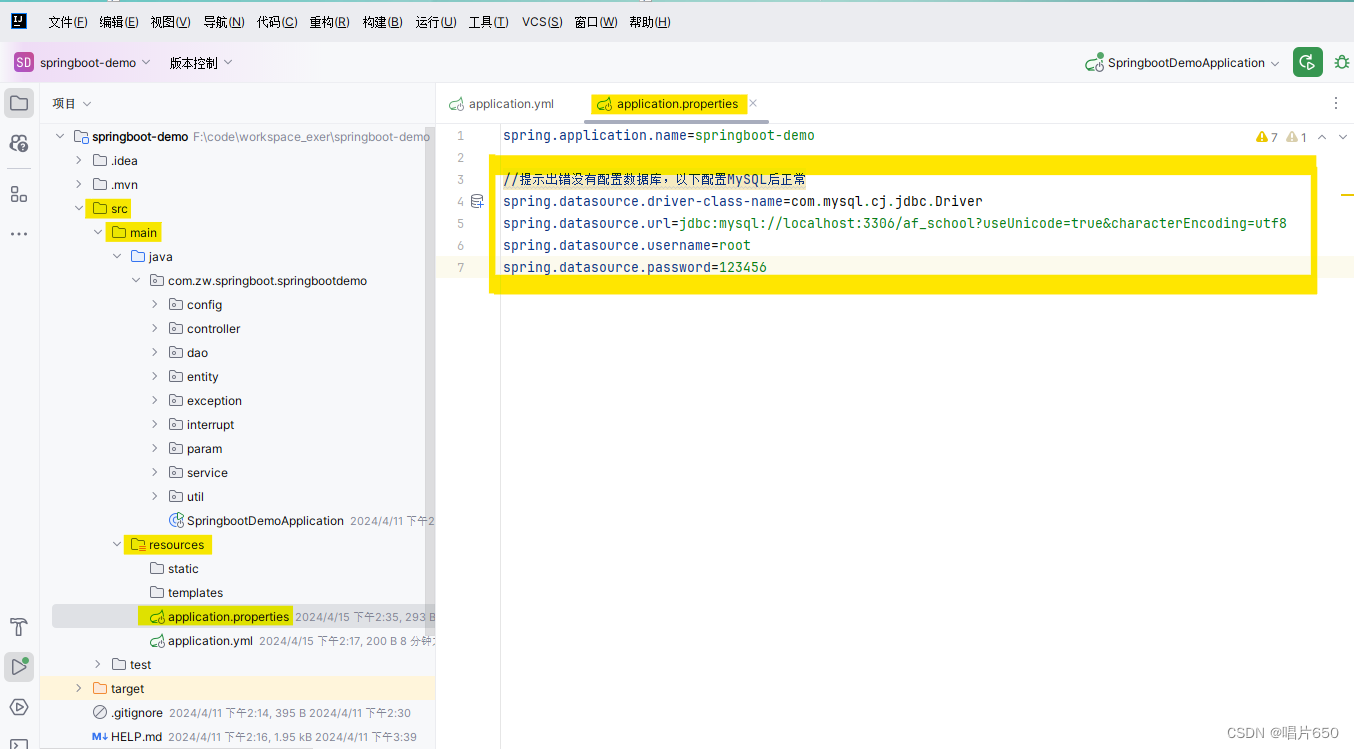Screen dimensions: 1354x749
Task: Open the Project tool window icon
Action: [x=18, y=102]
